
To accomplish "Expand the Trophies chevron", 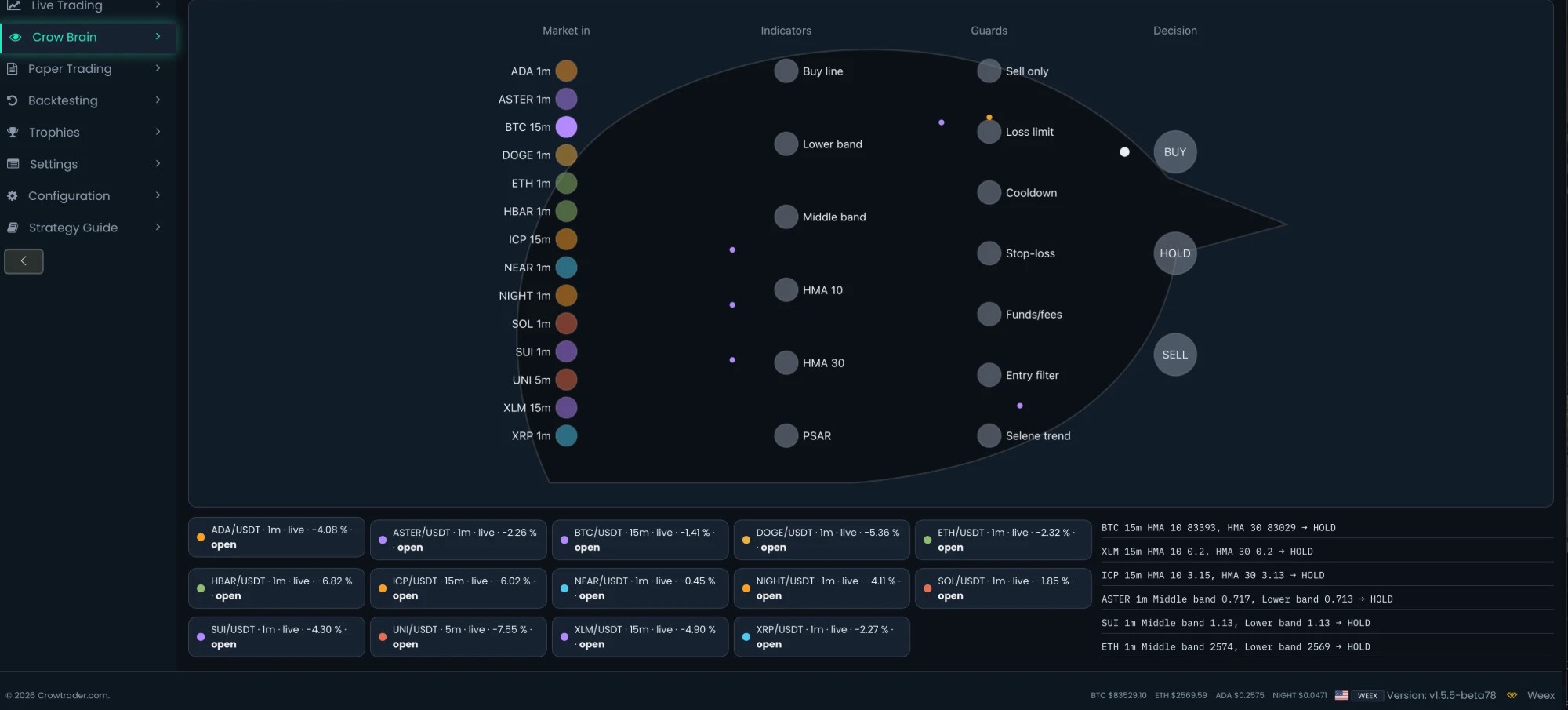I will click(x=158, y=133).
